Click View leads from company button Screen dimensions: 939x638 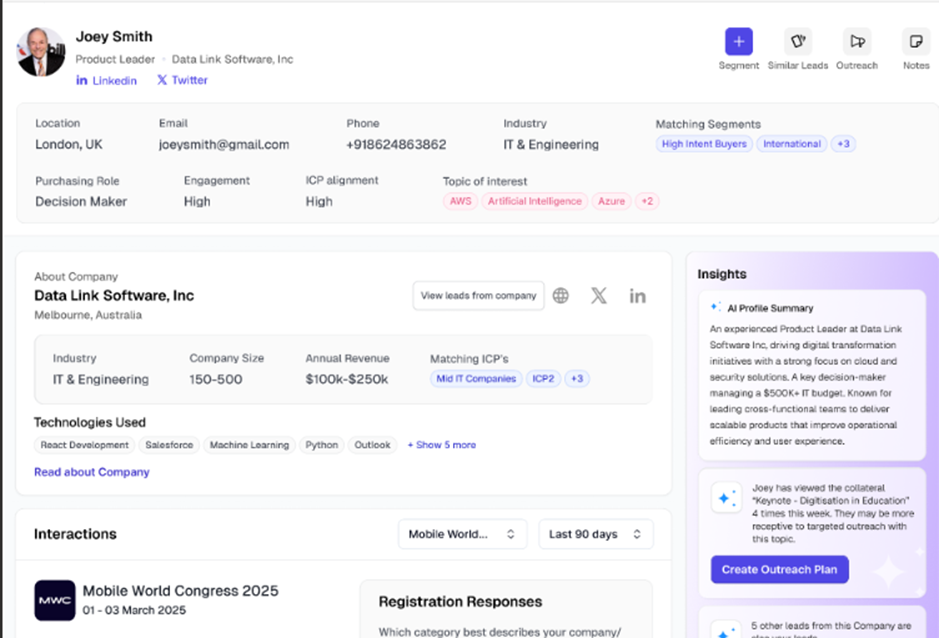pos(478,296)
